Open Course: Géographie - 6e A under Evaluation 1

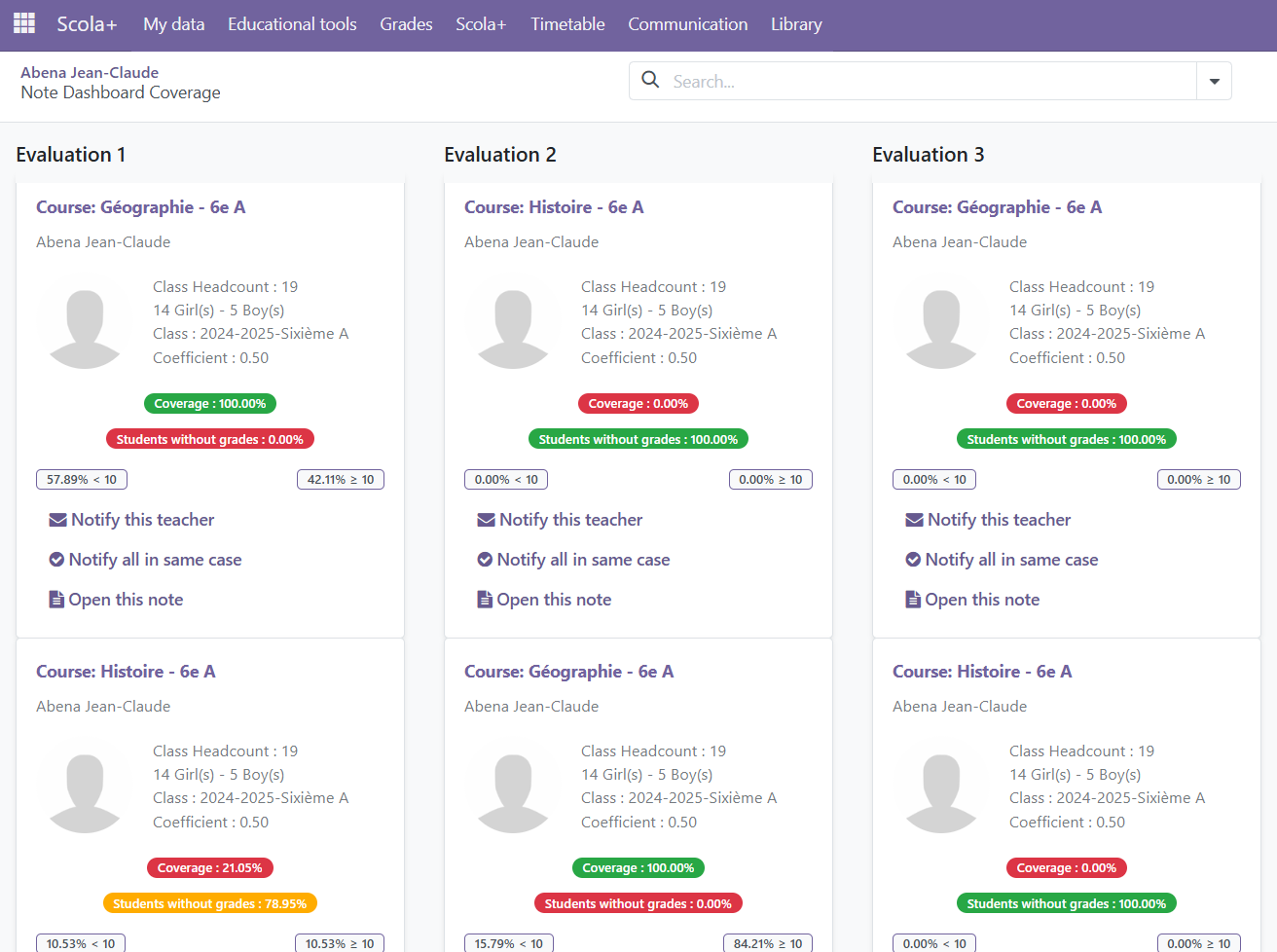(x=141, y=207)
